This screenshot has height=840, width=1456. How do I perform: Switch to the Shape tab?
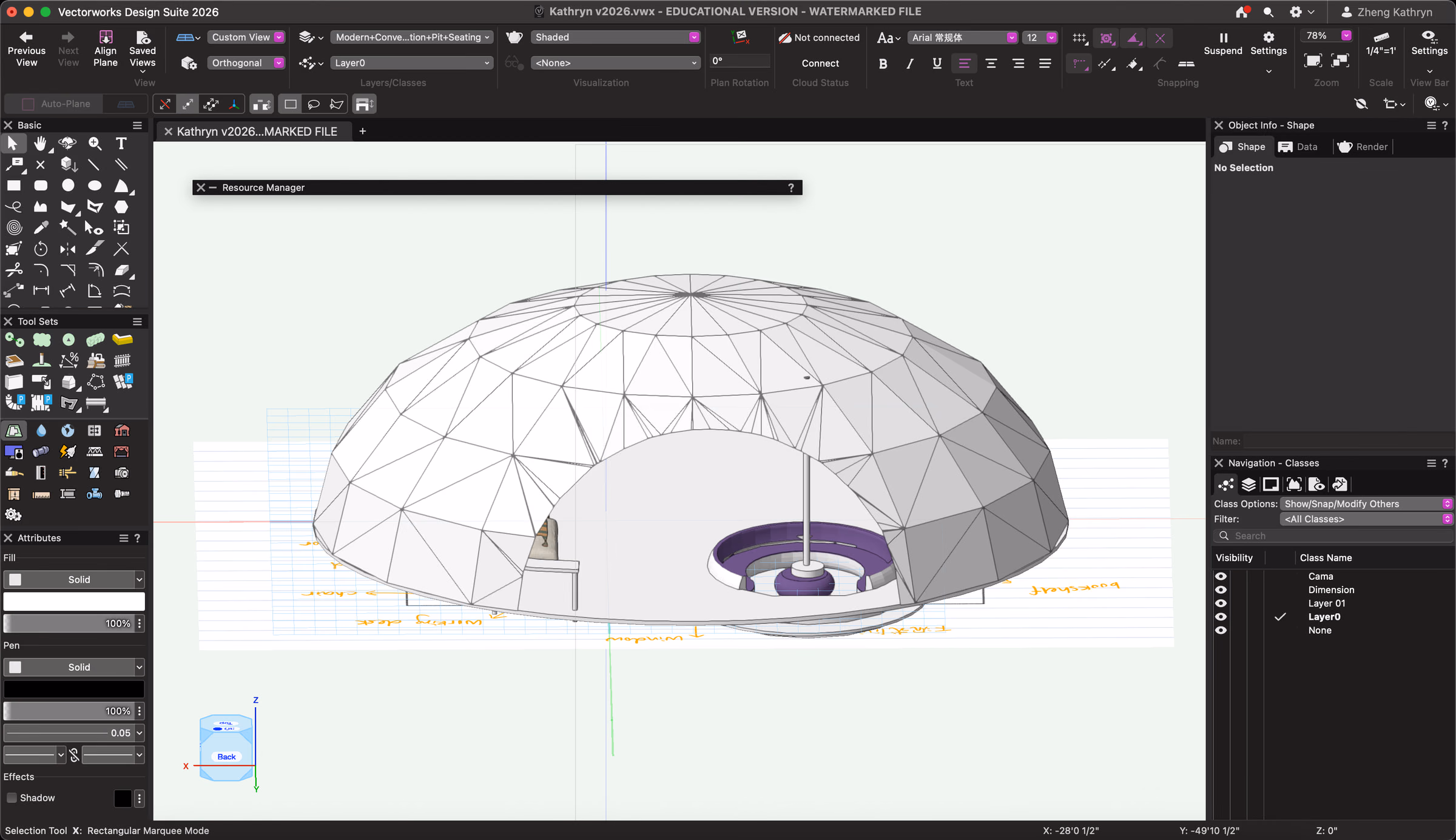pyautogui.click(x=1242, y=147)
